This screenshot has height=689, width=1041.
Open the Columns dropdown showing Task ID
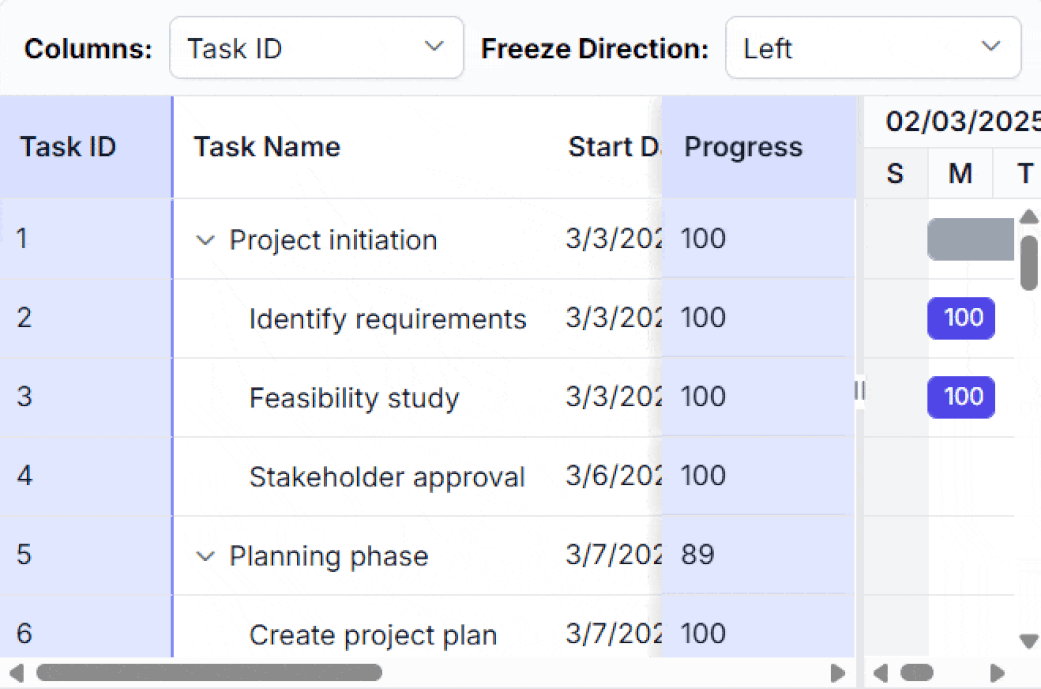[316, 47]
